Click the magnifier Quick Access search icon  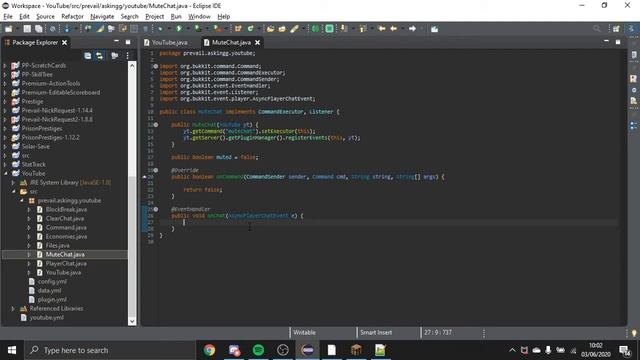click(x=597, y=29)
